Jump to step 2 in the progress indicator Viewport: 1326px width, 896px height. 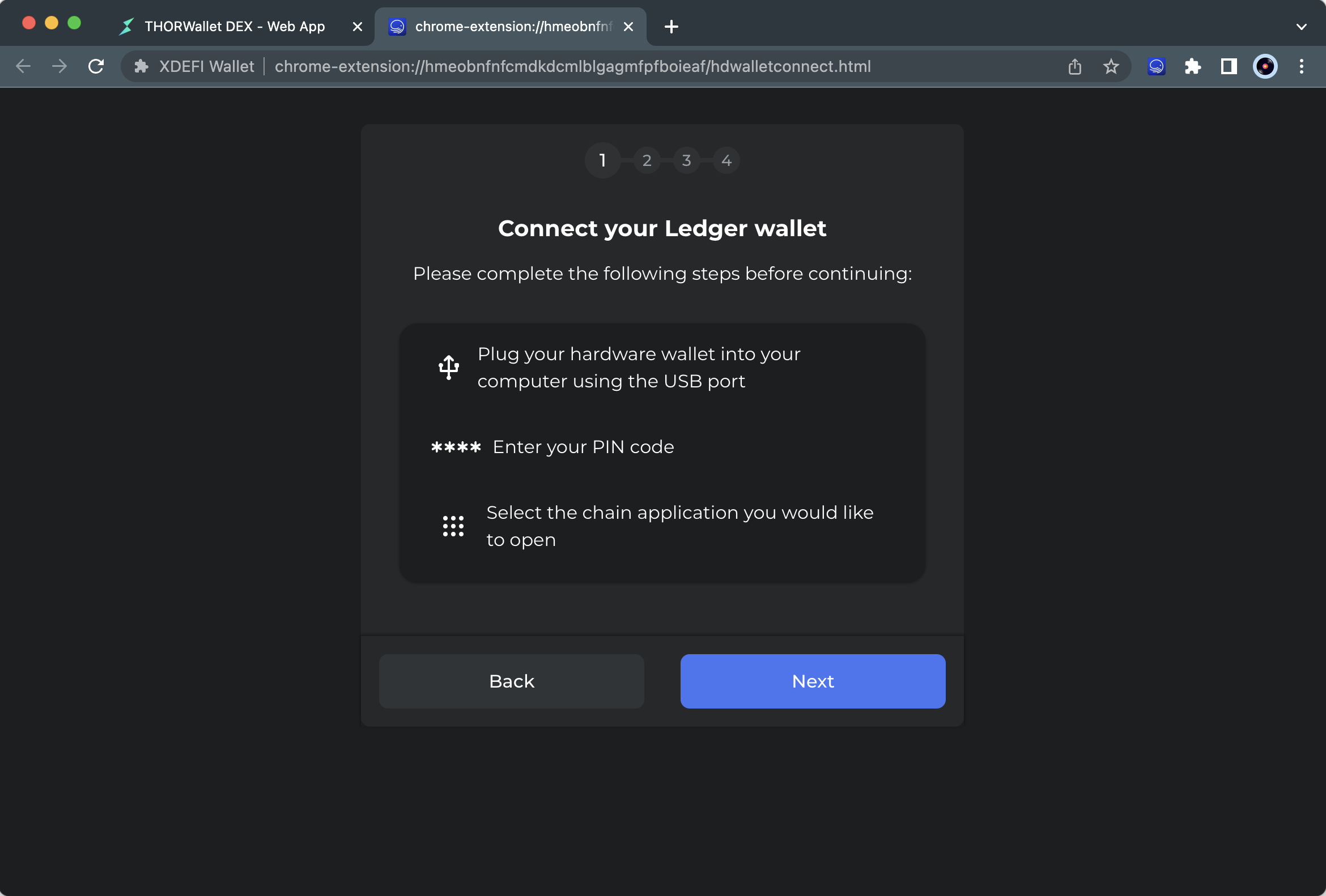[647, 160]
